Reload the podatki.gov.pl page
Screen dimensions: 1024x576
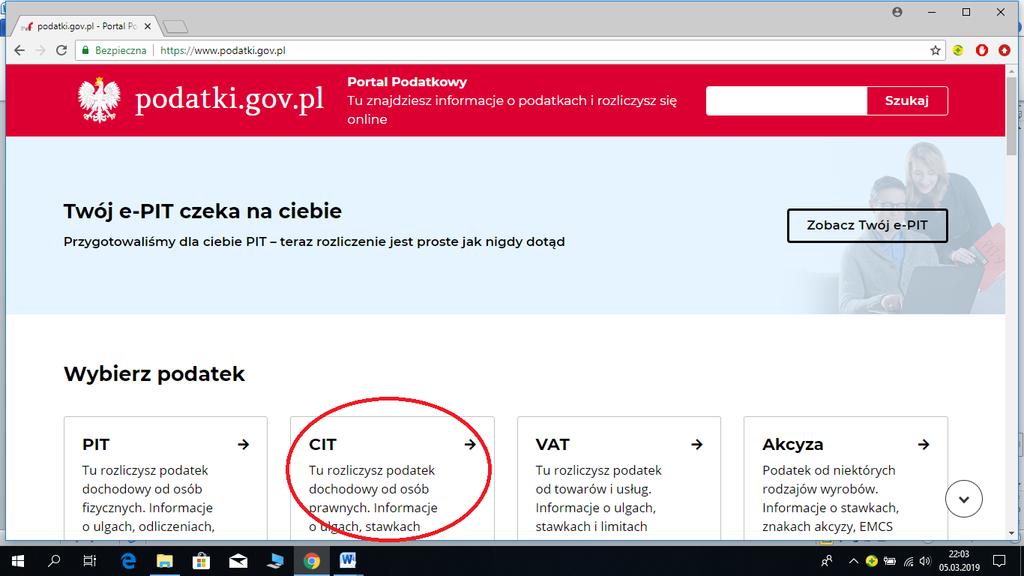(x=61, y=50)
